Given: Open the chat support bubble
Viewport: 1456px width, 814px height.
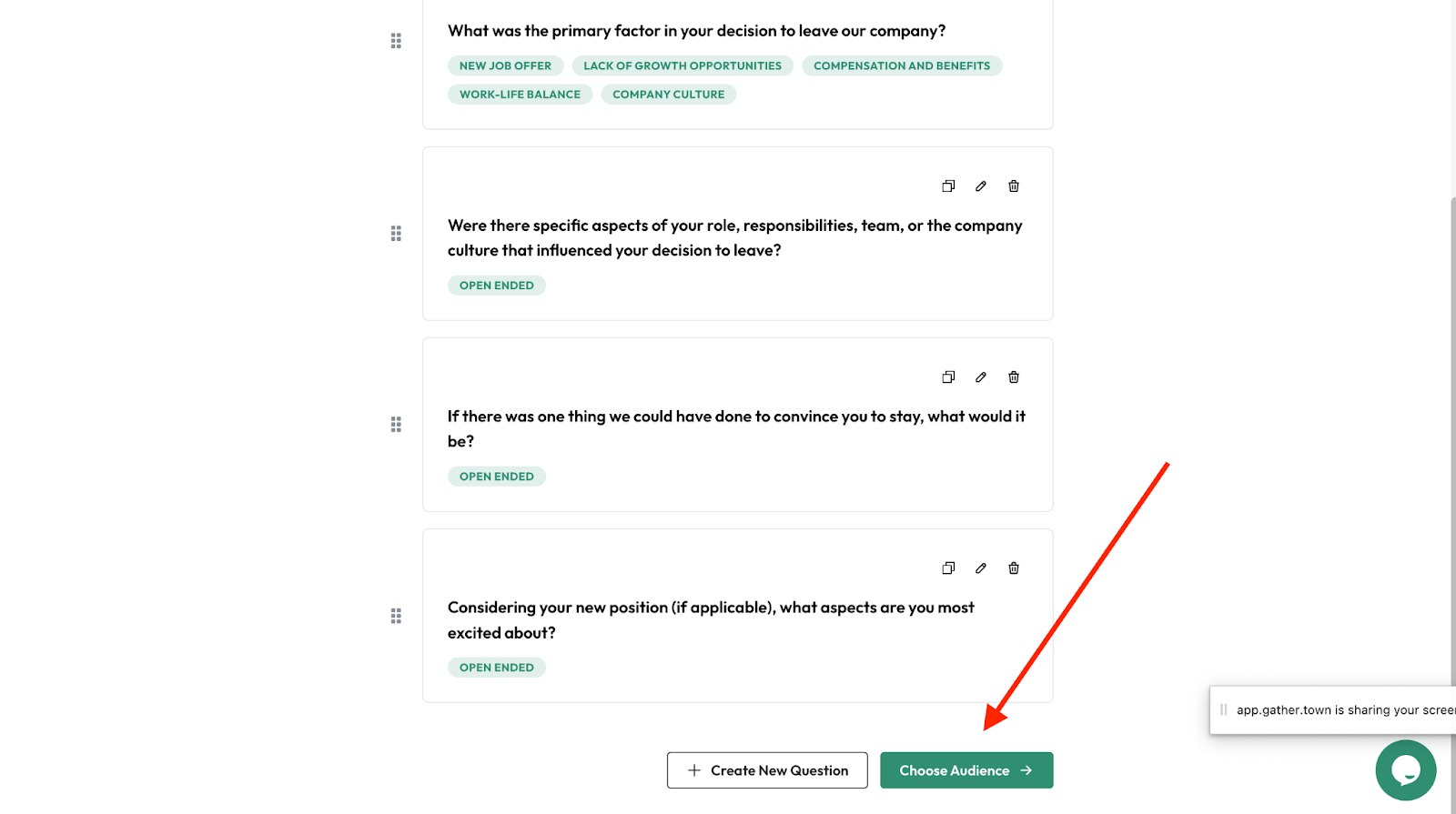Looking at the screenshot, I should tap(1405, 769).
